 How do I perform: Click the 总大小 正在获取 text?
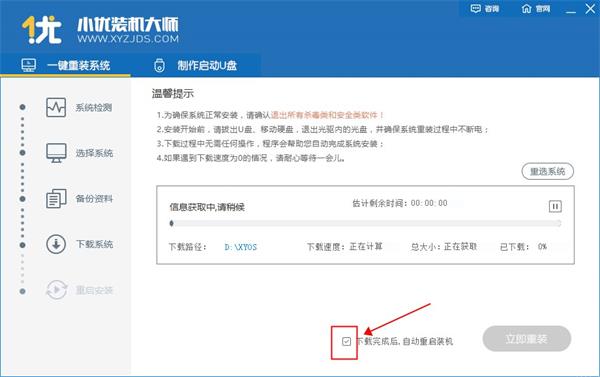coord(444,246)
